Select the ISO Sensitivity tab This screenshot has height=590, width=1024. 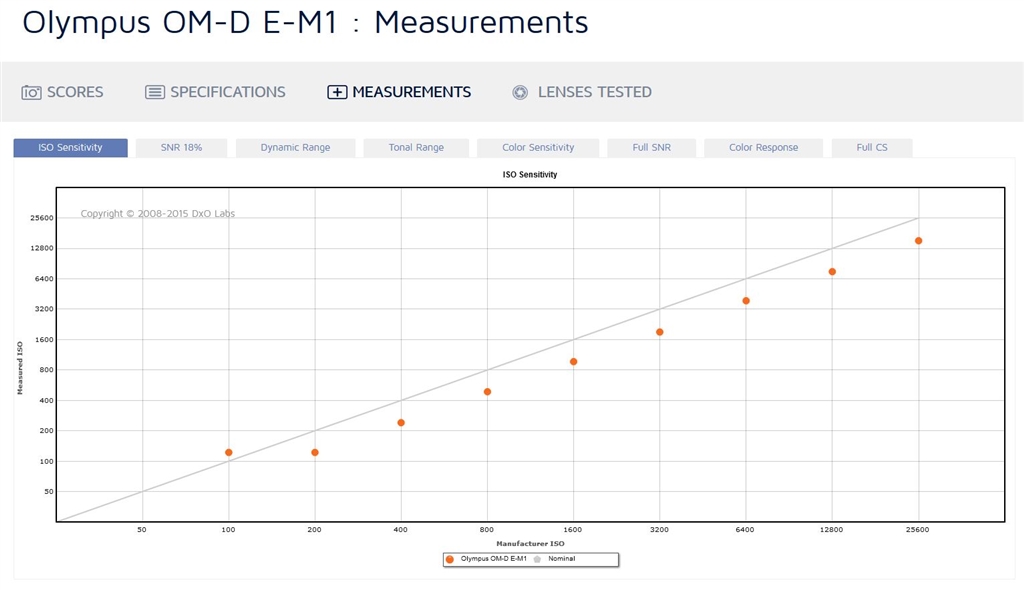pos(71,148)
